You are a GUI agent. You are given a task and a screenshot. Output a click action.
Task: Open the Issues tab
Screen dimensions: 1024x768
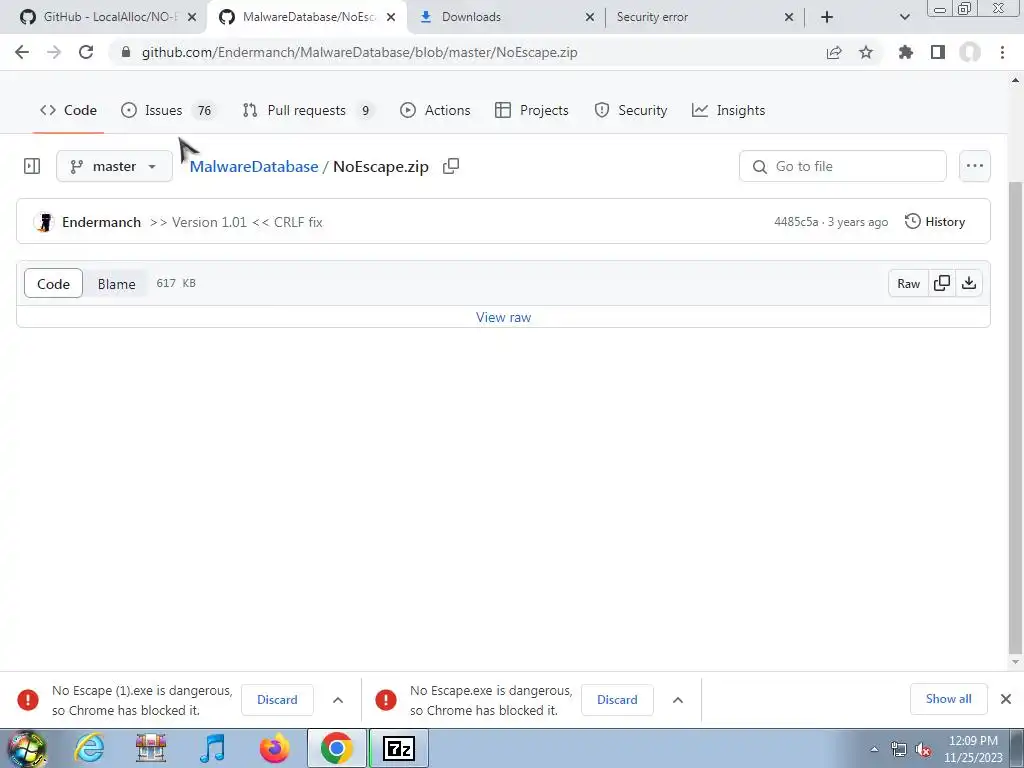[167, 110]
